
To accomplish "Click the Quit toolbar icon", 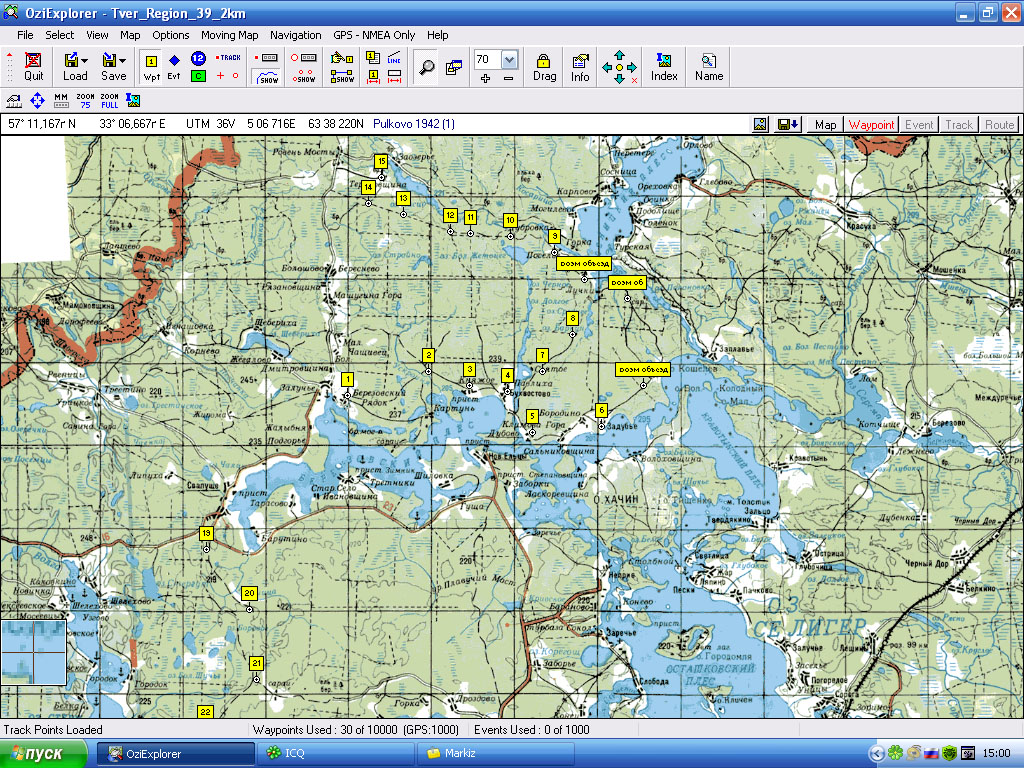I will pyautogui.click(x=34, y=66).
